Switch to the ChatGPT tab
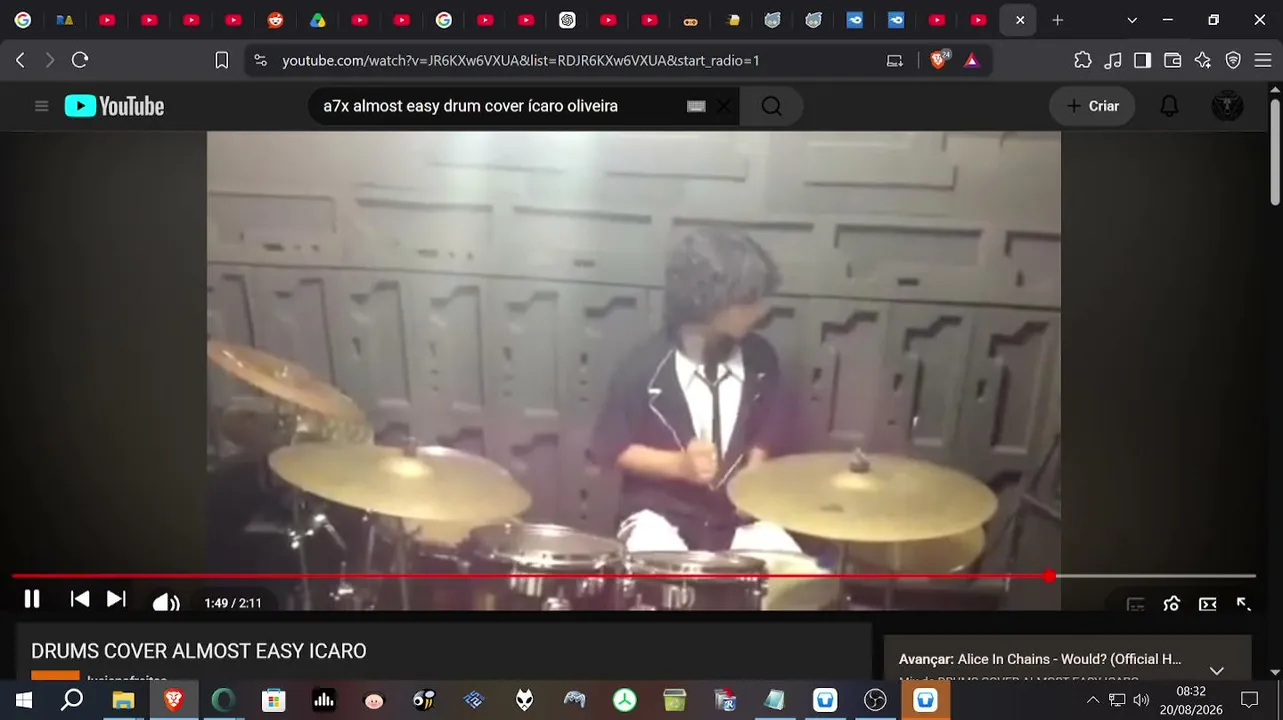The width and height of the screenshot is (1283, 720). [x=567, y=20]
